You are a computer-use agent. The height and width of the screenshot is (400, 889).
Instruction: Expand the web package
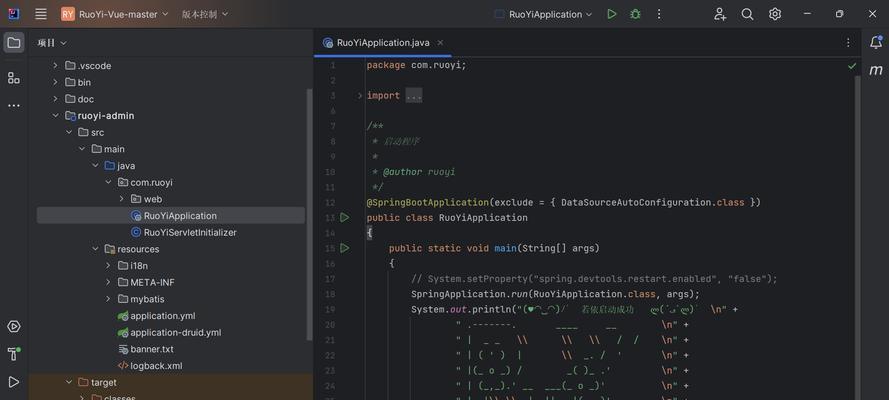121,199
